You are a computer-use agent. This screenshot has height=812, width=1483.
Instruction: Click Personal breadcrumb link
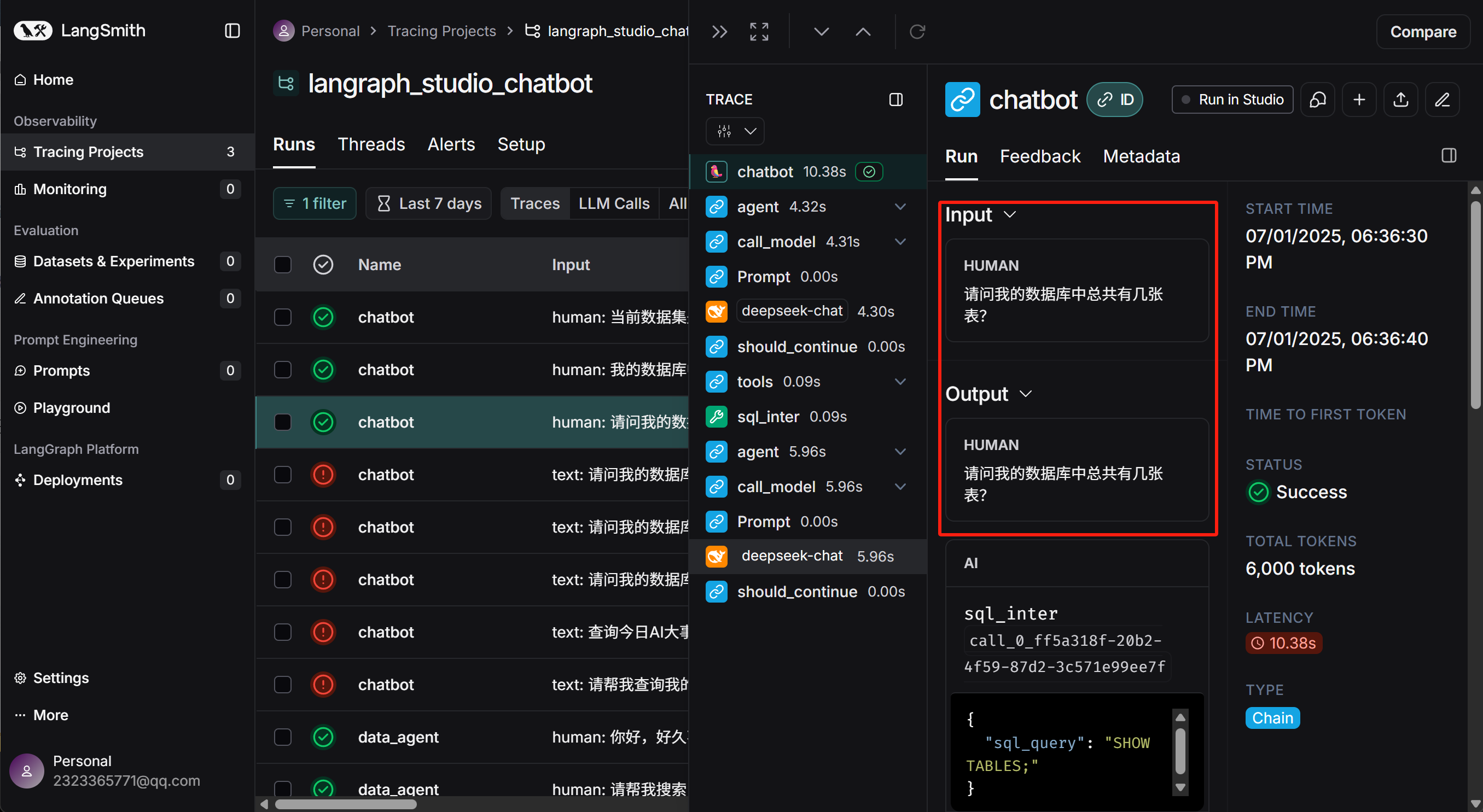(x=330, y=31)
